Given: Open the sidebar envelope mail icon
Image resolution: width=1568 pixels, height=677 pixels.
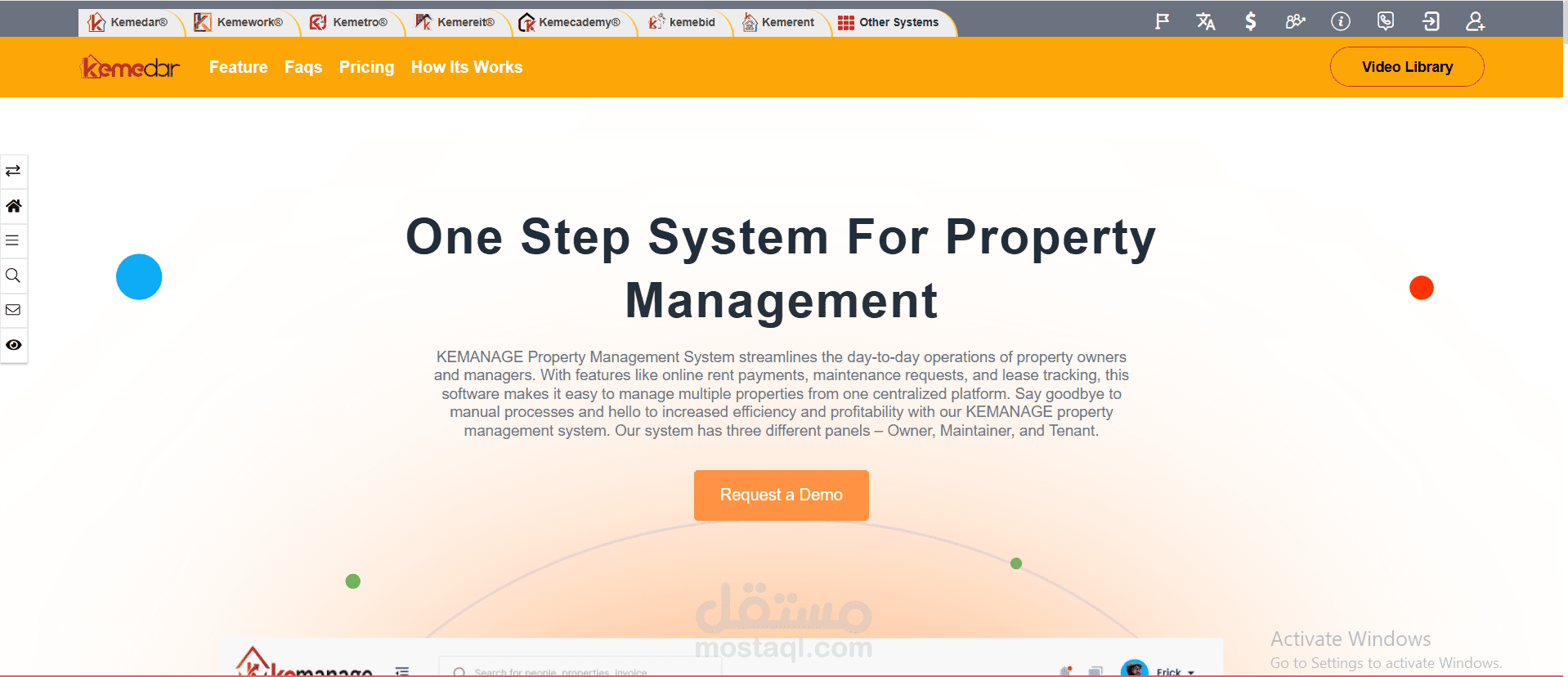Looking at the screenshot, I should click(13, 310).
